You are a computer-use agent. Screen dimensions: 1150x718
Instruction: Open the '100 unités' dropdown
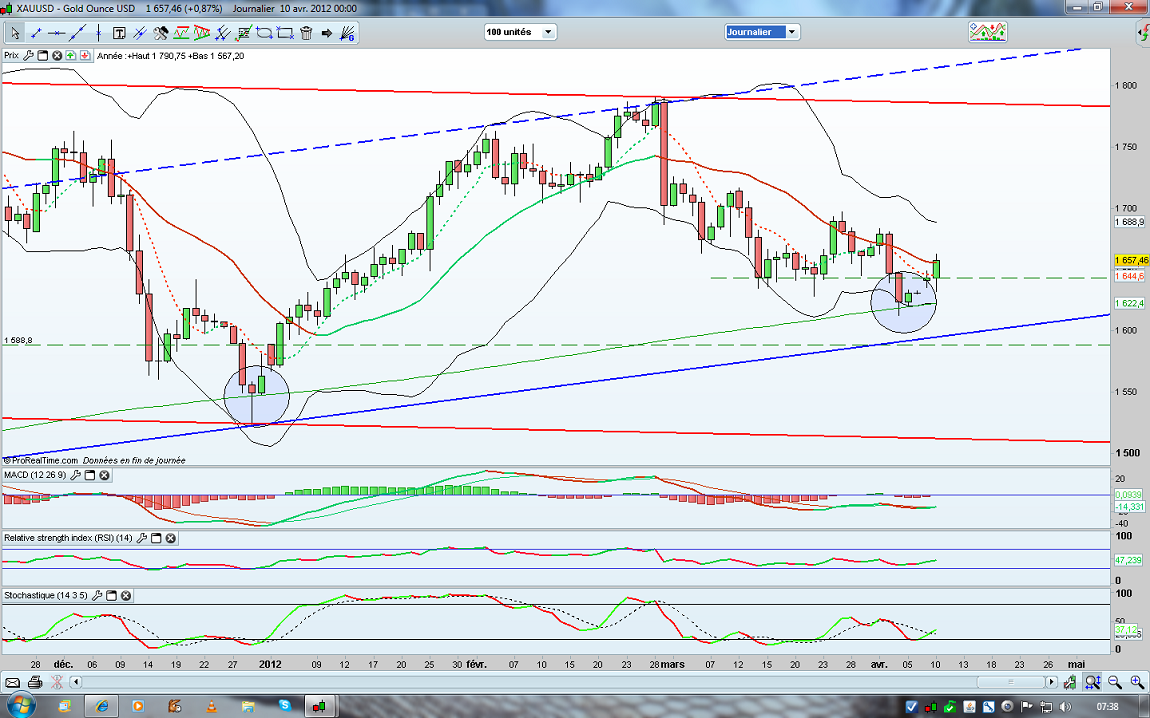point(520,32)
